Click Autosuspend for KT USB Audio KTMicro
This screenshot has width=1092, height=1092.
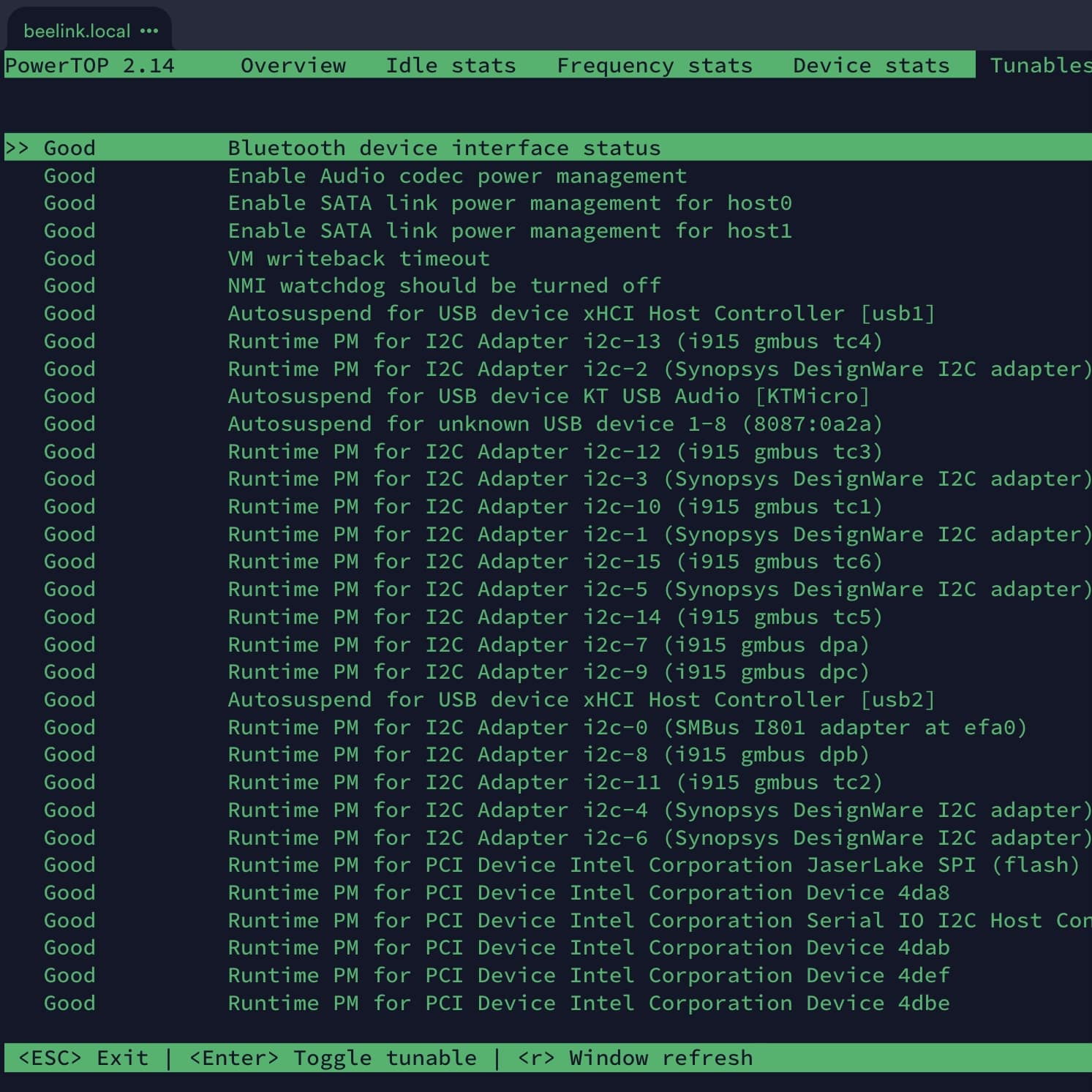(549, 396)
